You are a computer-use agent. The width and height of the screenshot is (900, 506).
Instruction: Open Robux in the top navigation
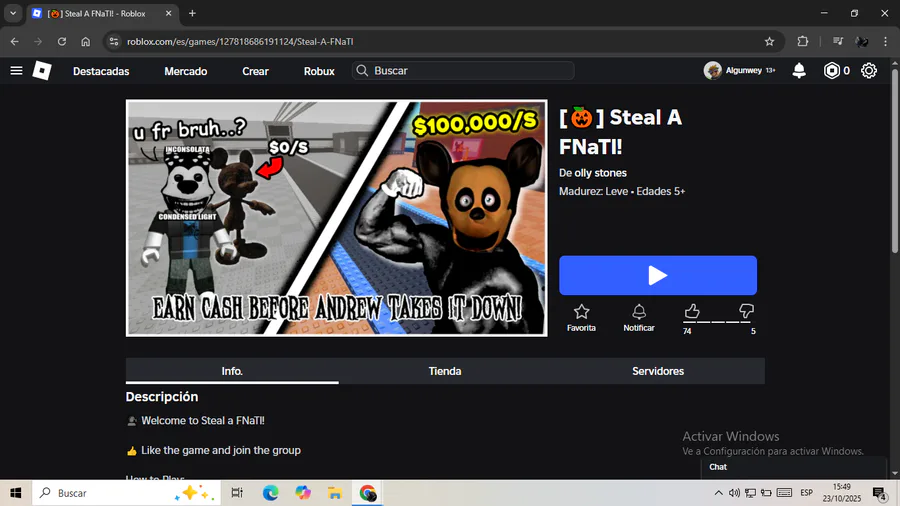pos(319,71)
